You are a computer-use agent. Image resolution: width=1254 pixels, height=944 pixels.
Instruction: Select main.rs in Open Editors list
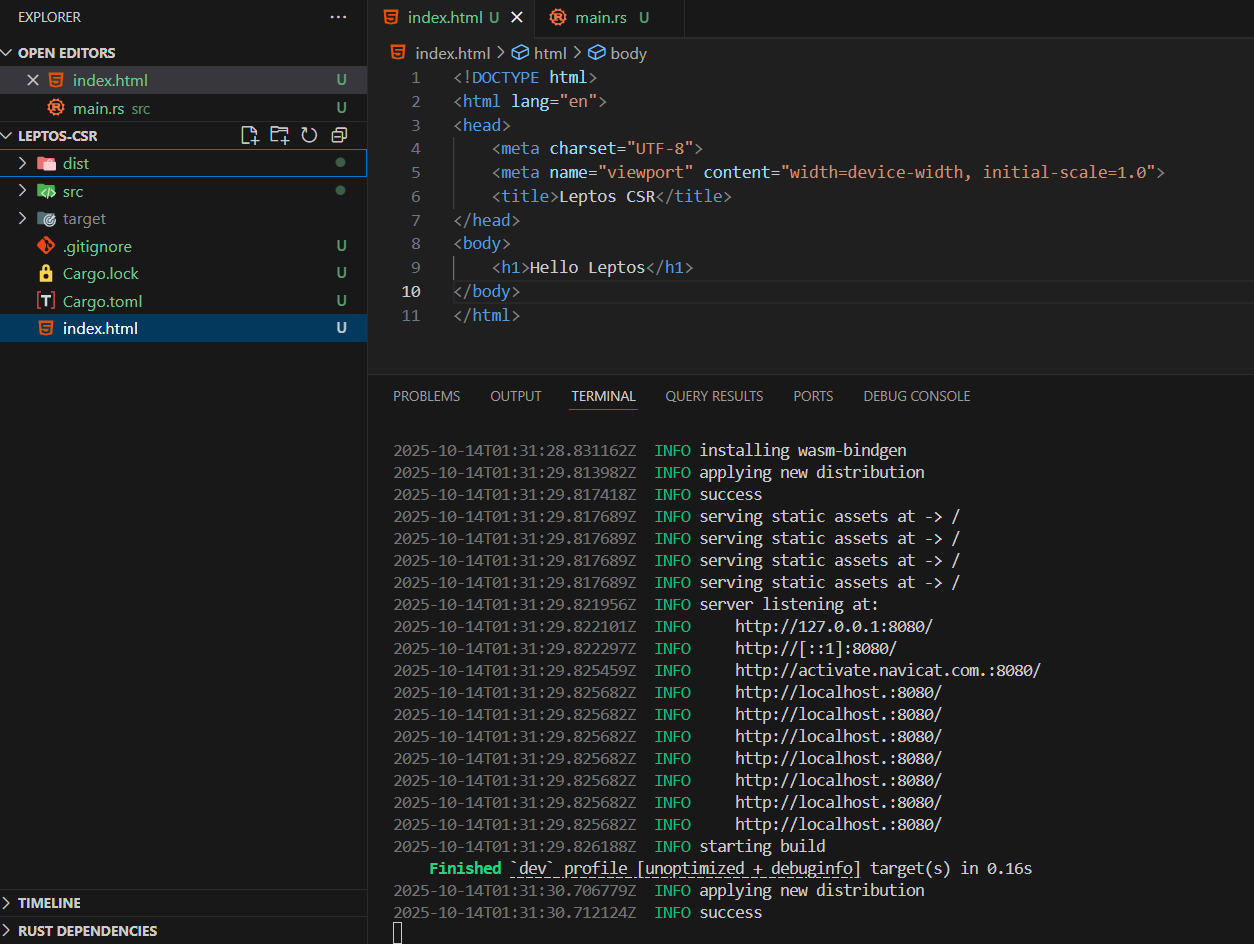coord(183,108)
